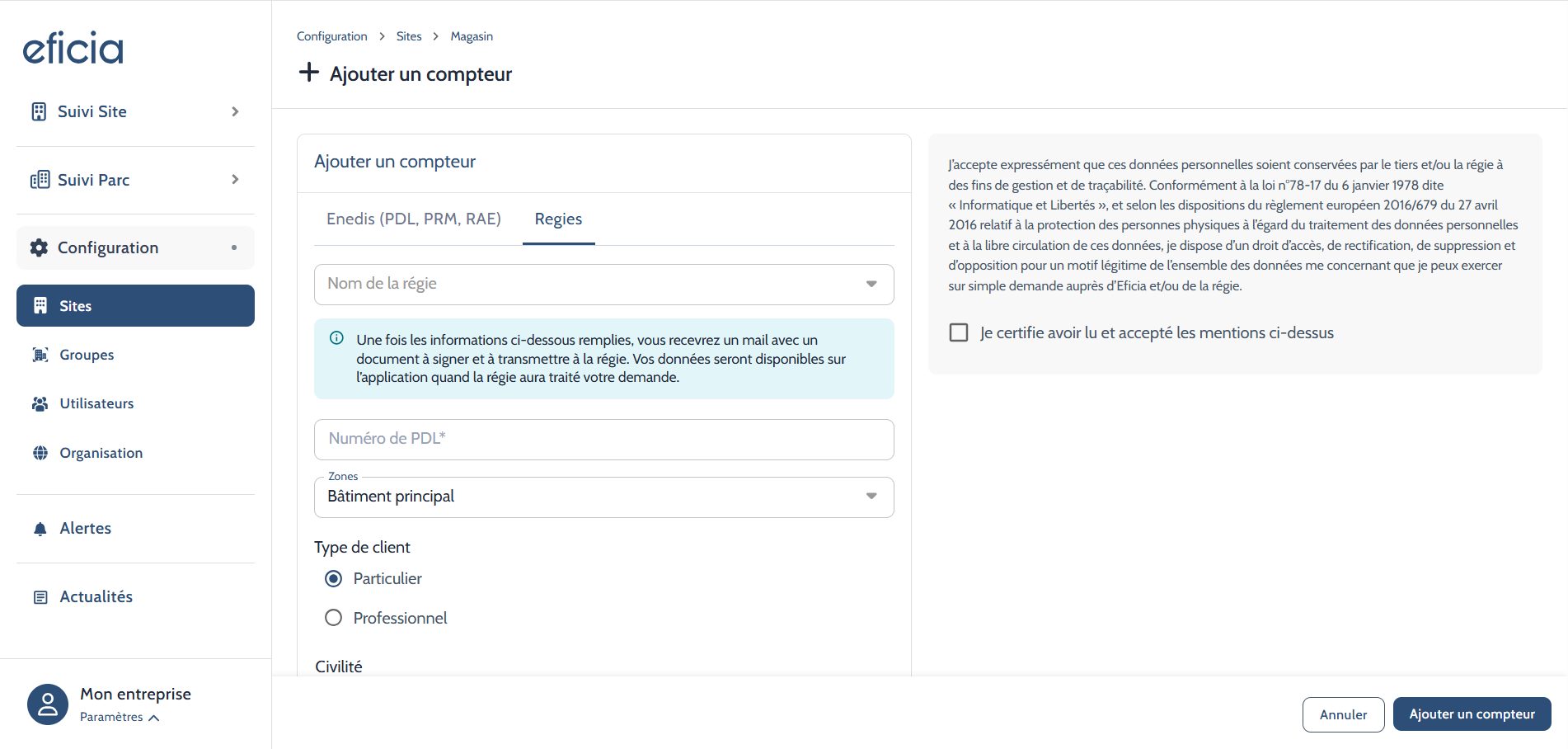Screen dimensions: 1568x749
Task: Click the eficia logo
Action: [73, 49]
